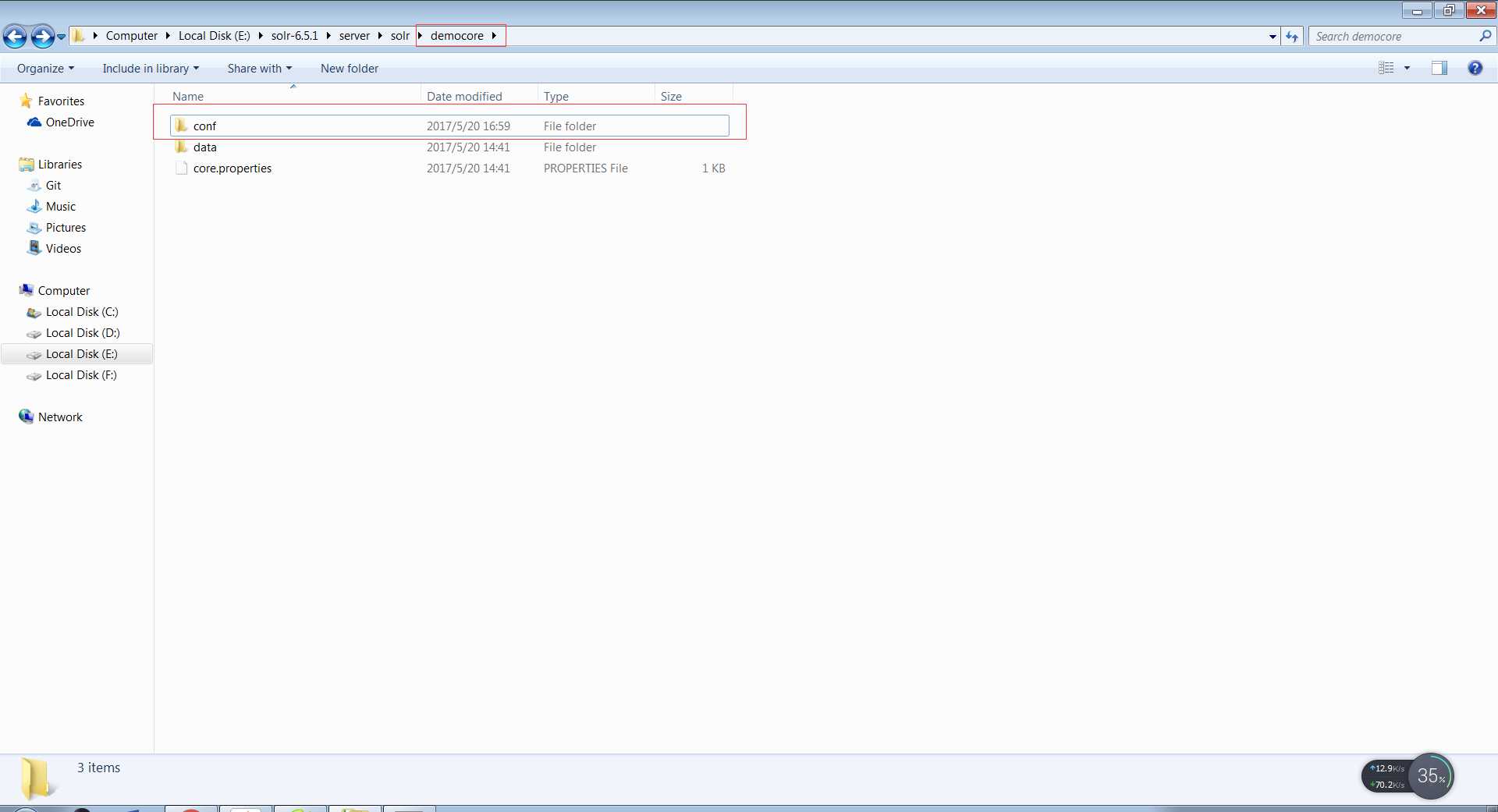Click the large folder icon in the details pane
The width and height of the screenshot is (1498, 812).
point(37,778)
